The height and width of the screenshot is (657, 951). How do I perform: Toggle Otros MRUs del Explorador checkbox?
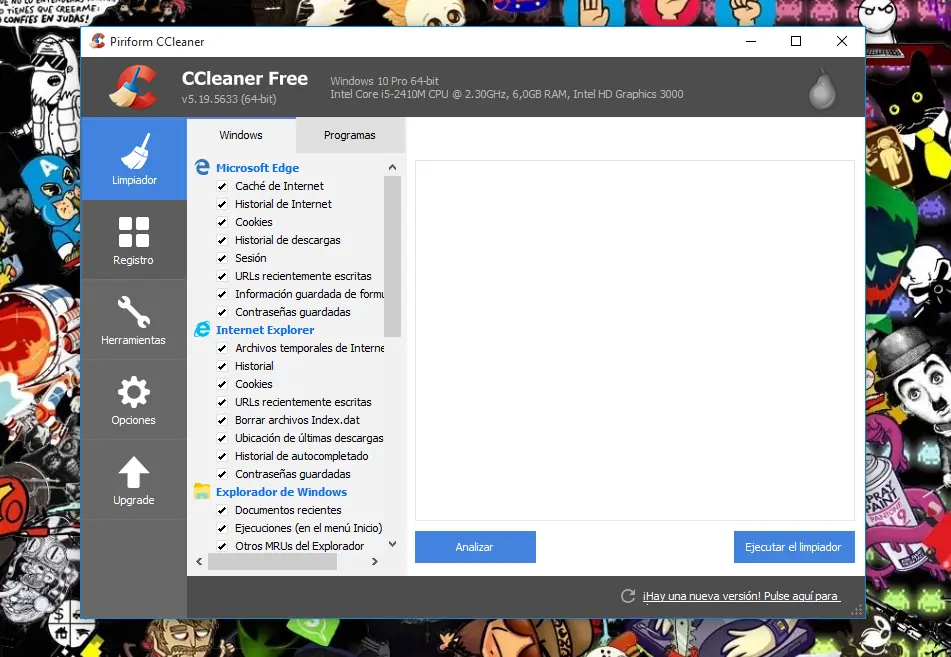click(x=222, y=546)
